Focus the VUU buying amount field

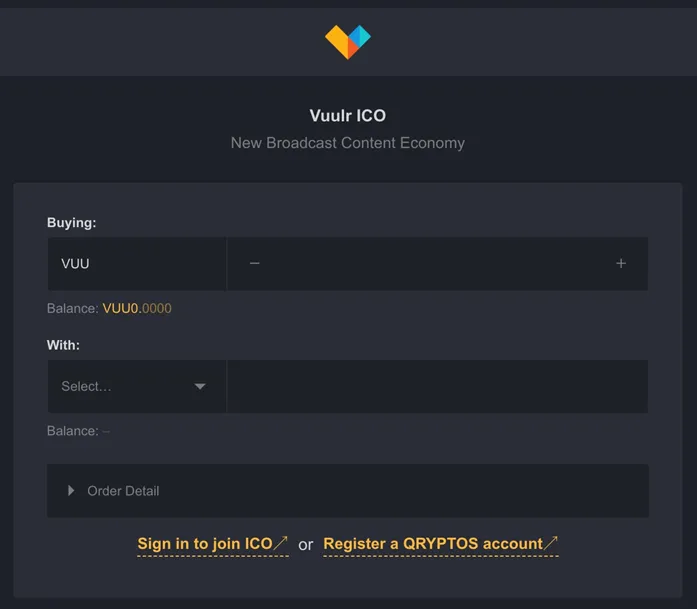click(x=437, y=264)
